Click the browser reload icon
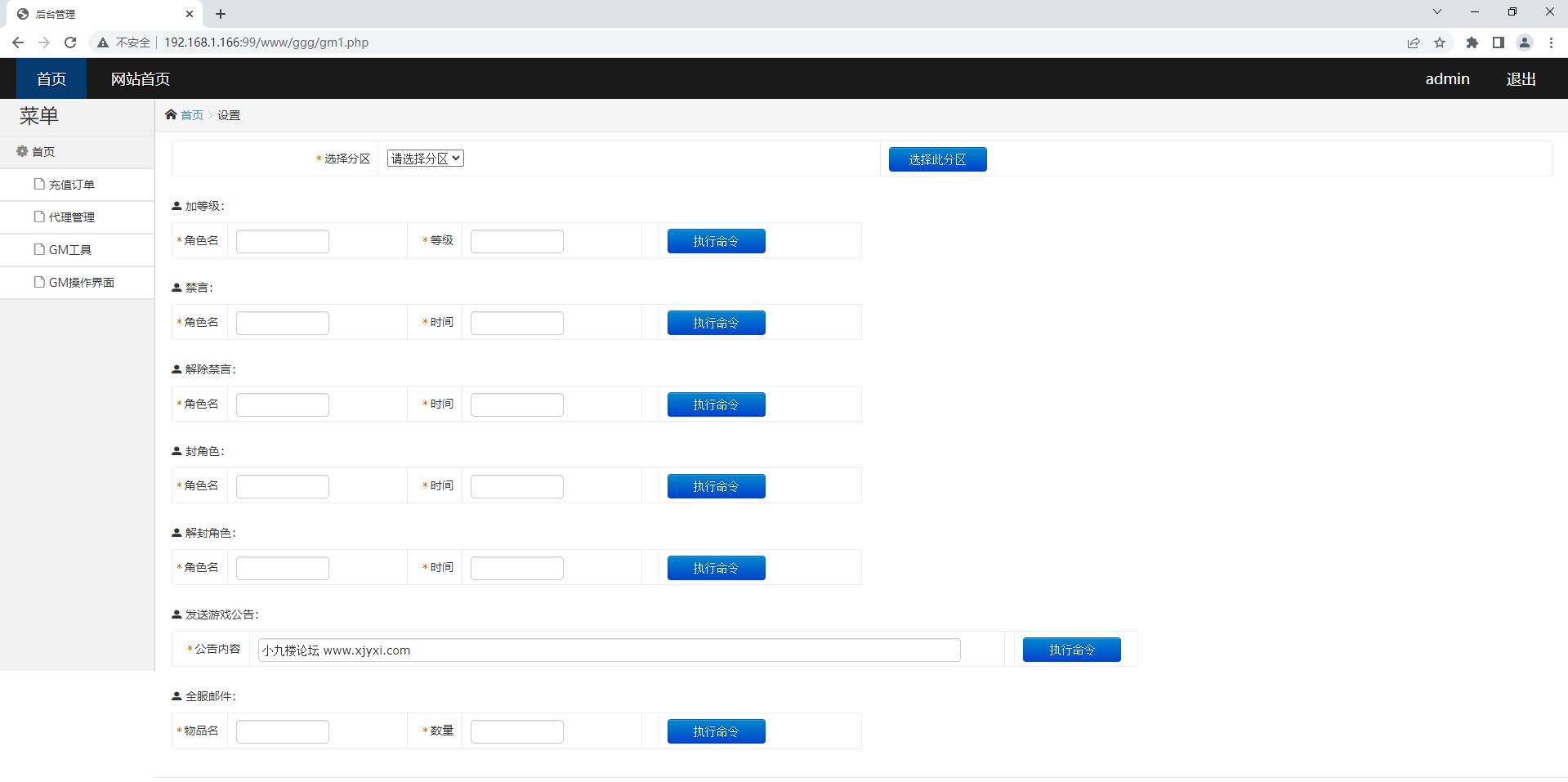1568x782 pixels. click(70, 42)
